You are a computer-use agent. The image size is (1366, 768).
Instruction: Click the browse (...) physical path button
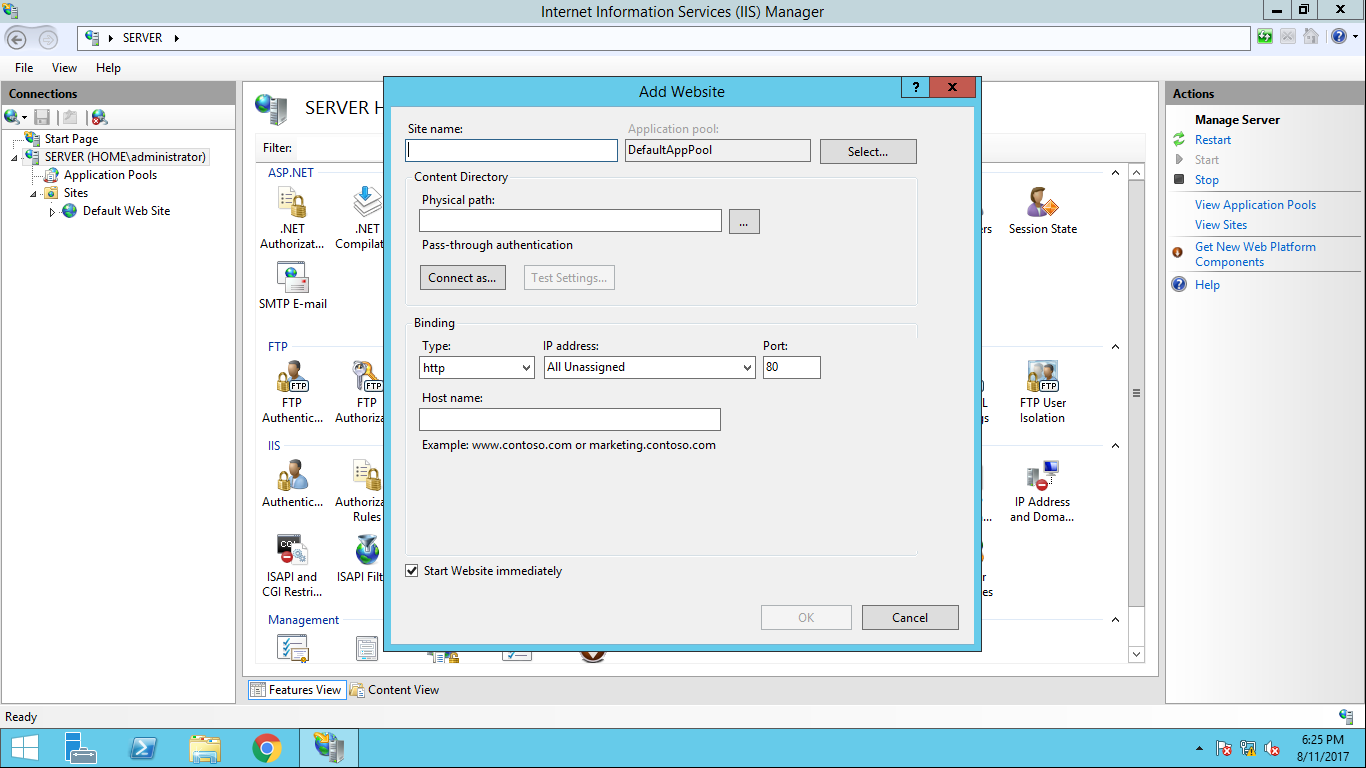click(744, 222)
